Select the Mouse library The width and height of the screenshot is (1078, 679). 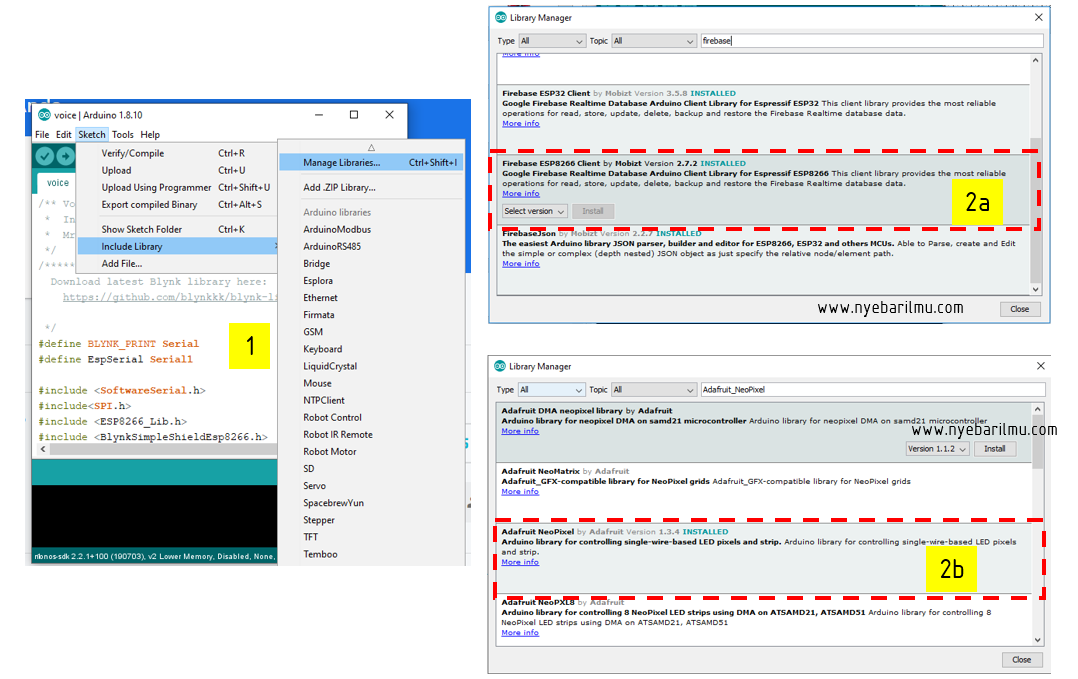(317, 383)
